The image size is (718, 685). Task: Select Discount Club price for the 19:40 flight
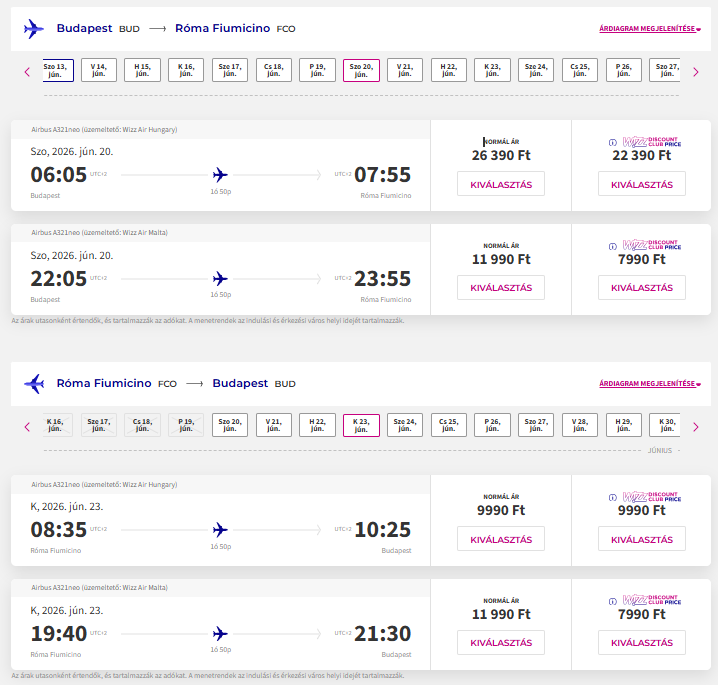coord(641,643)
